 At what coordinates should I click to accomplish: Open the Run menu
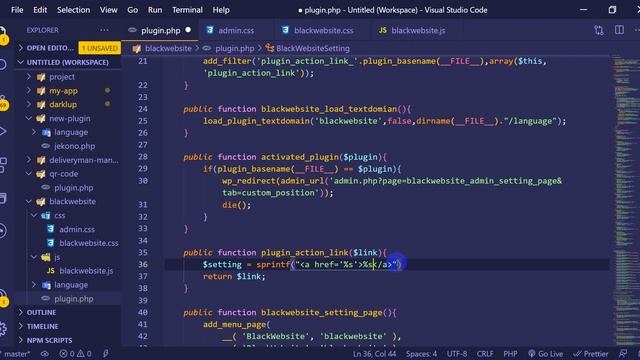[x=155, y=10]
